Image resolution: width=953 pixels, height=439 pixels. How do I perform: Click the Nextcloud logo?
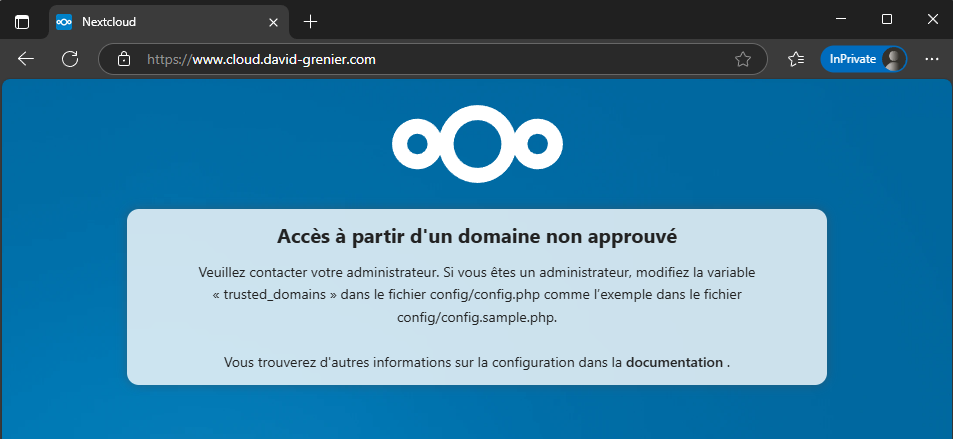[477, 144]
